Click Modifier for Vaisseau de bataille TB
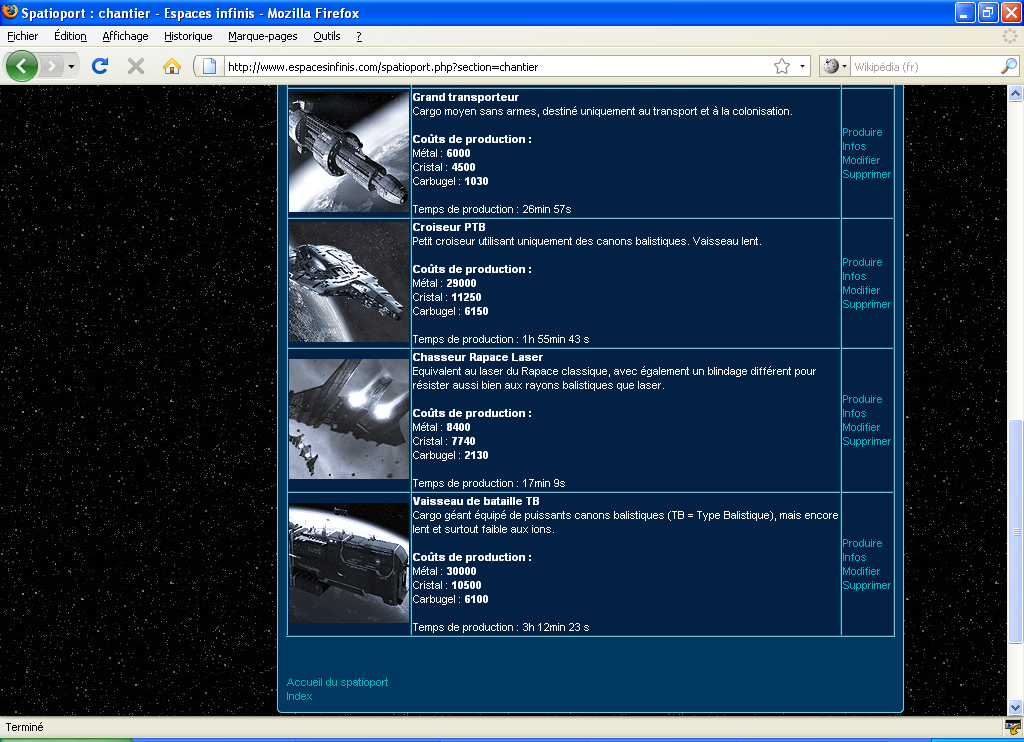The width and height of the screenshot is (1024, 742). pos(861,571)
